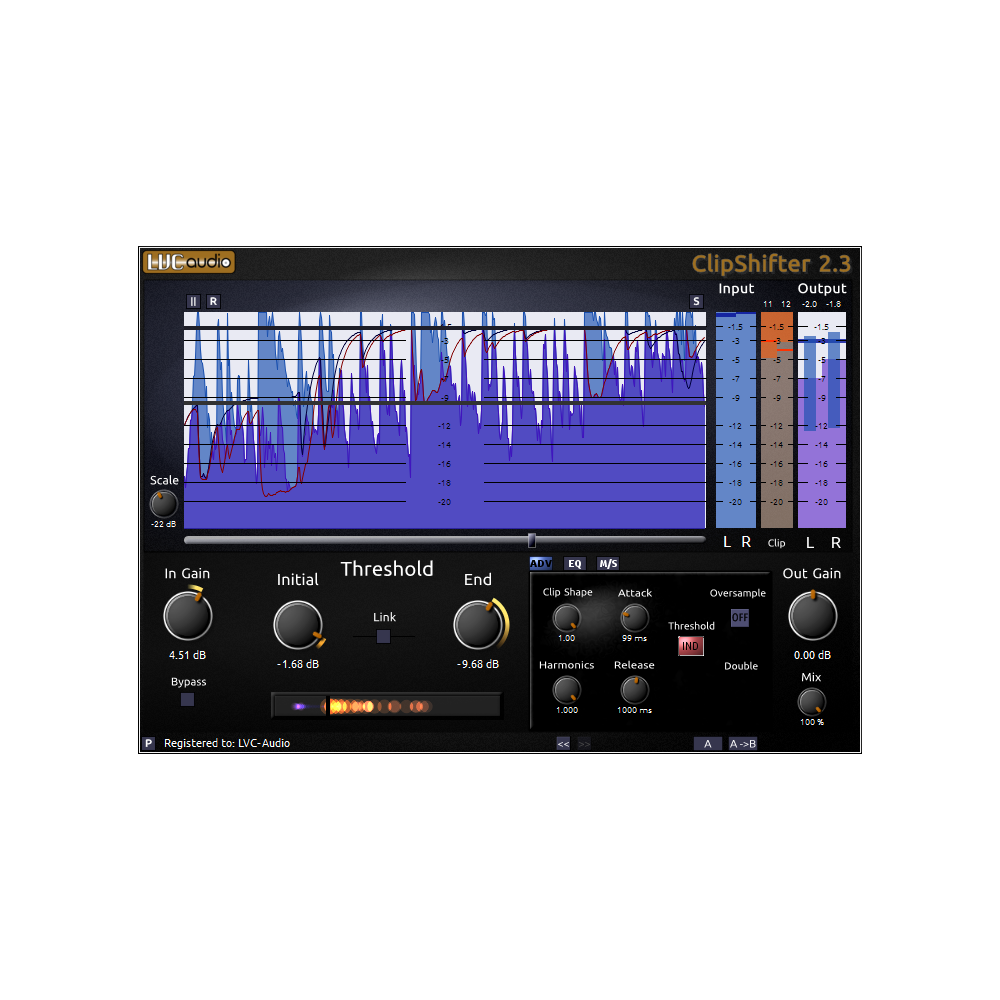1000x1000 pixels.
Task: Click the pause waveform display icon
Action: [x=192, y=301]
